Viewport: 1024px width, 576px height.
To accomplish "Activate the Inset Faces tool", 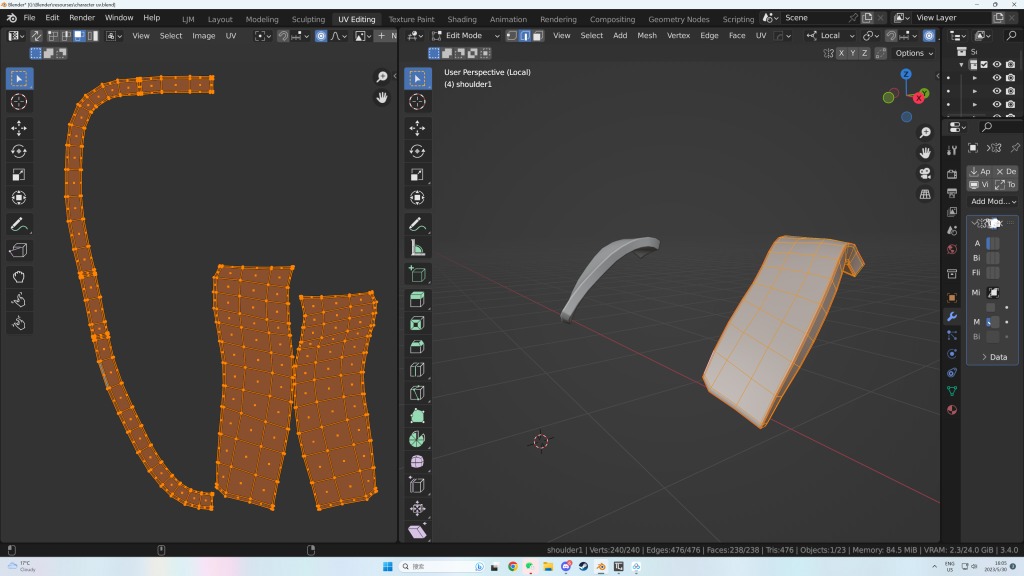I will coord(417,323).
